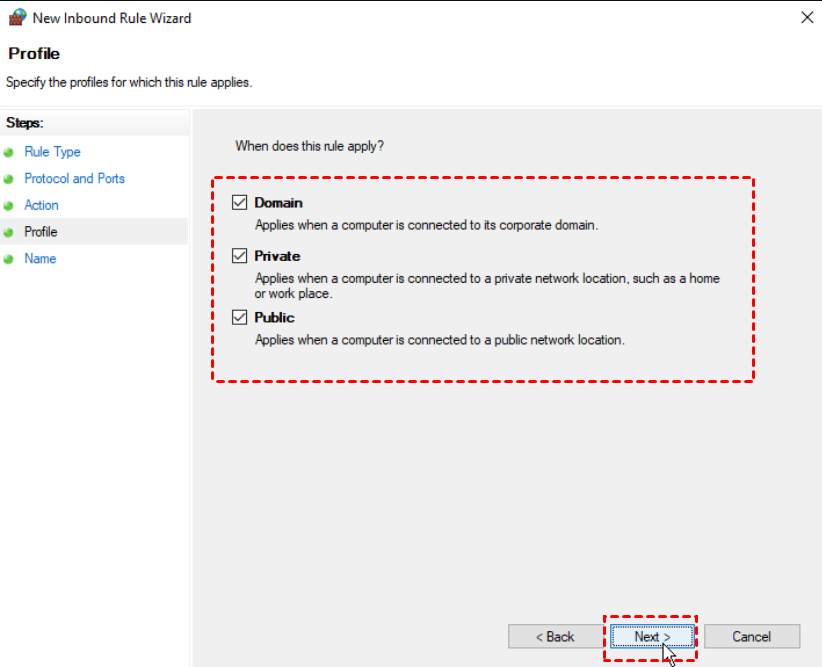
Task: Uncheck the Domain profile checkbox
Action: pyautogui.click(x=240, y=202)
